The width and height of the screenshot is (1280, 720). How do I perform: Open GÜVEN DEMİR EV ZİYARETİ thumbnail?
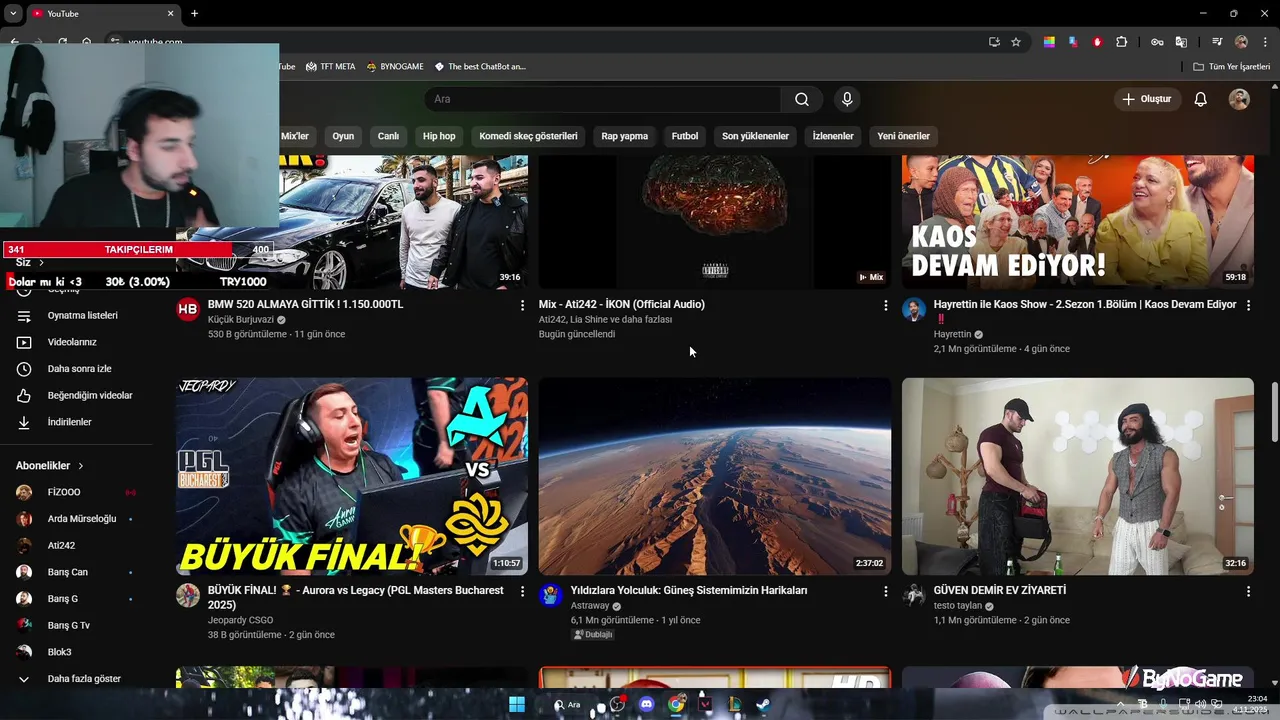(x=1078, y=476)
